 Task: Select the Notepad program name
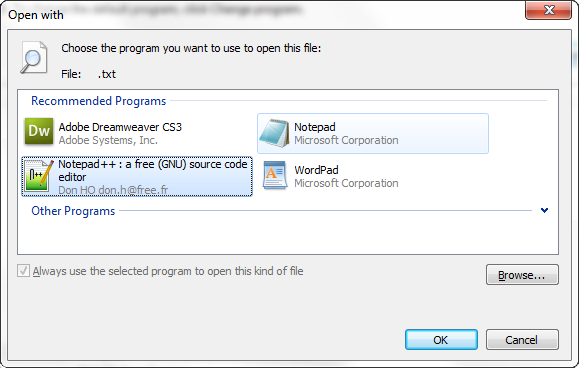click(315, 127)
